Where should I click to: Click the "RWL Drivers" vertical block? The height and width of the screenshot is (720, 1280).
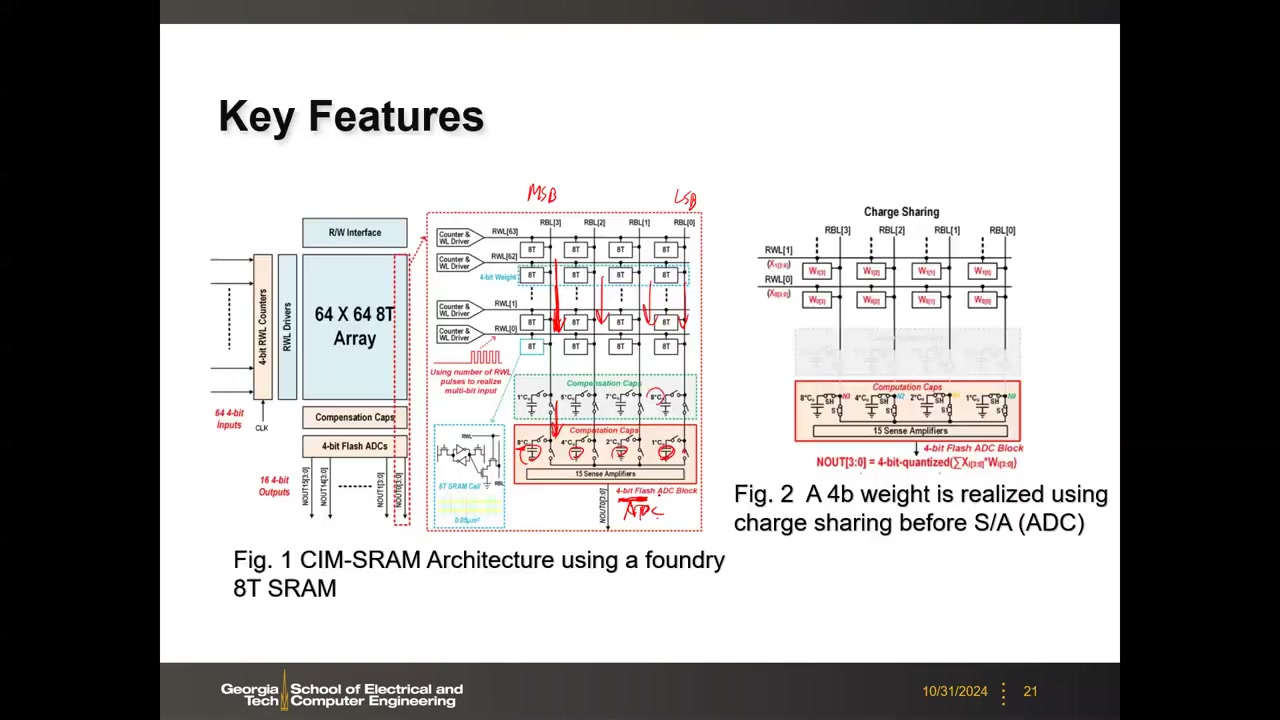click(x=287, y=327)
